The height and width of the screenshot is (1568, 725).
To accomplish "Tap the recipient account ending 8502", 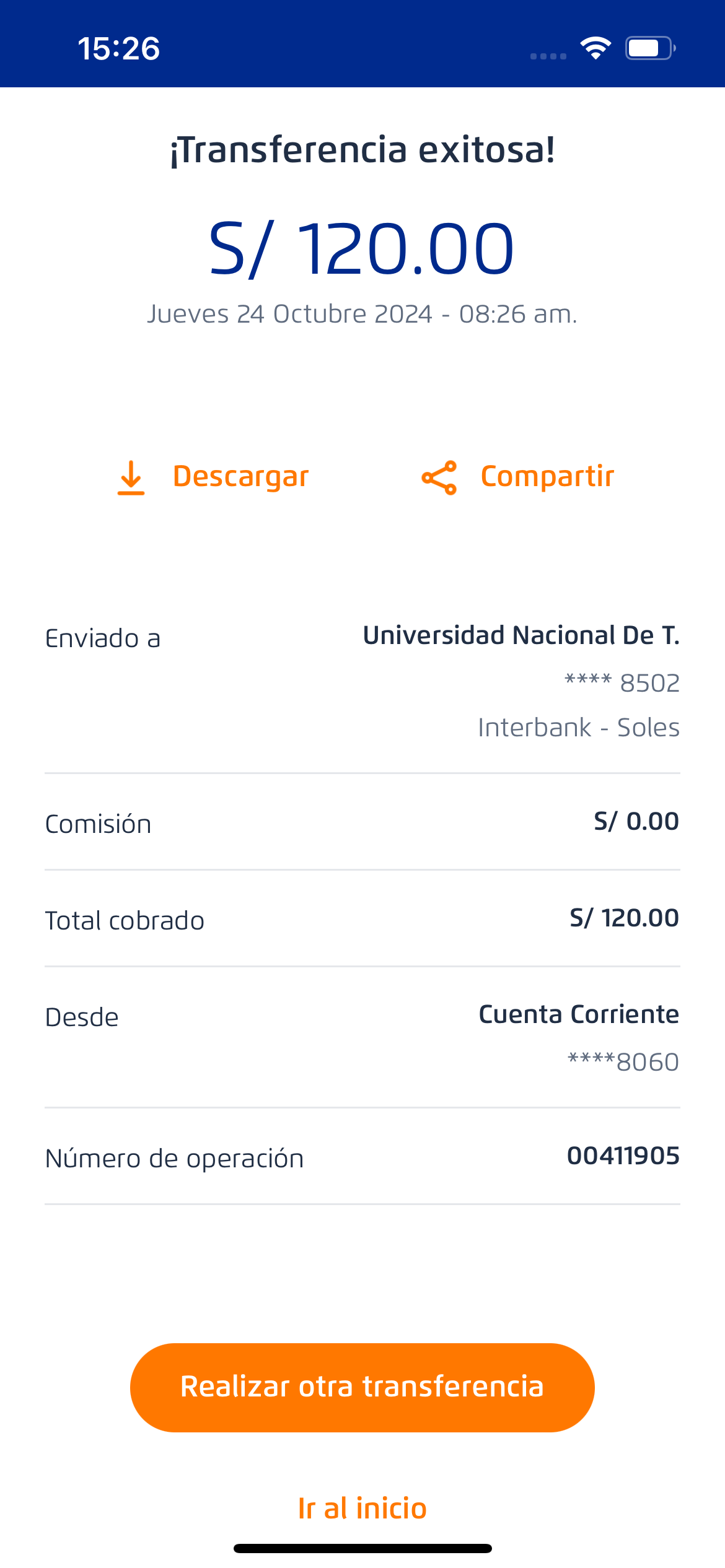I will click(622, 683).
